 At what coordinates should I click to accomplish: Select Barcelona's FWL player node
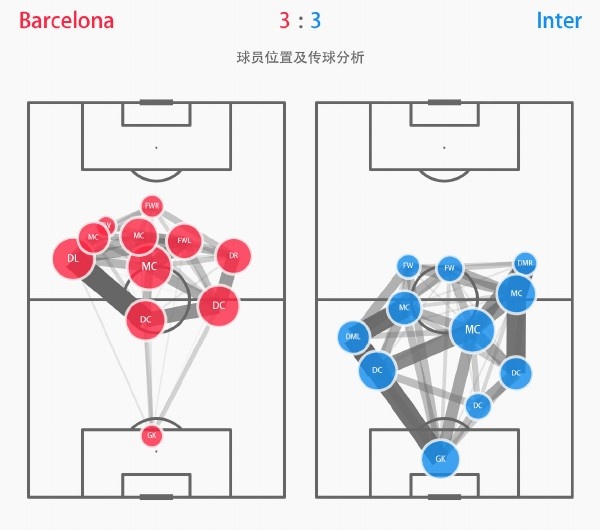tap(184, 241)
